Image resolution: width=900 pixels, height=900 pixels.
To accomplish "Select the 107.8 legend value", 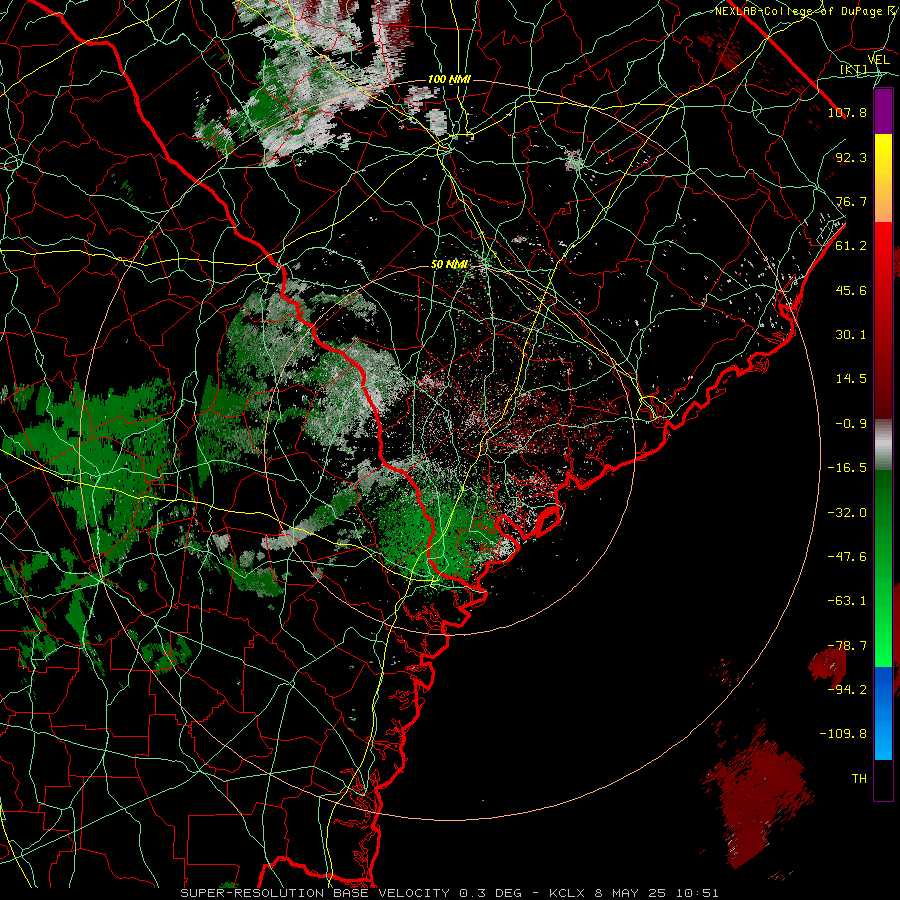I will [847, 112].
